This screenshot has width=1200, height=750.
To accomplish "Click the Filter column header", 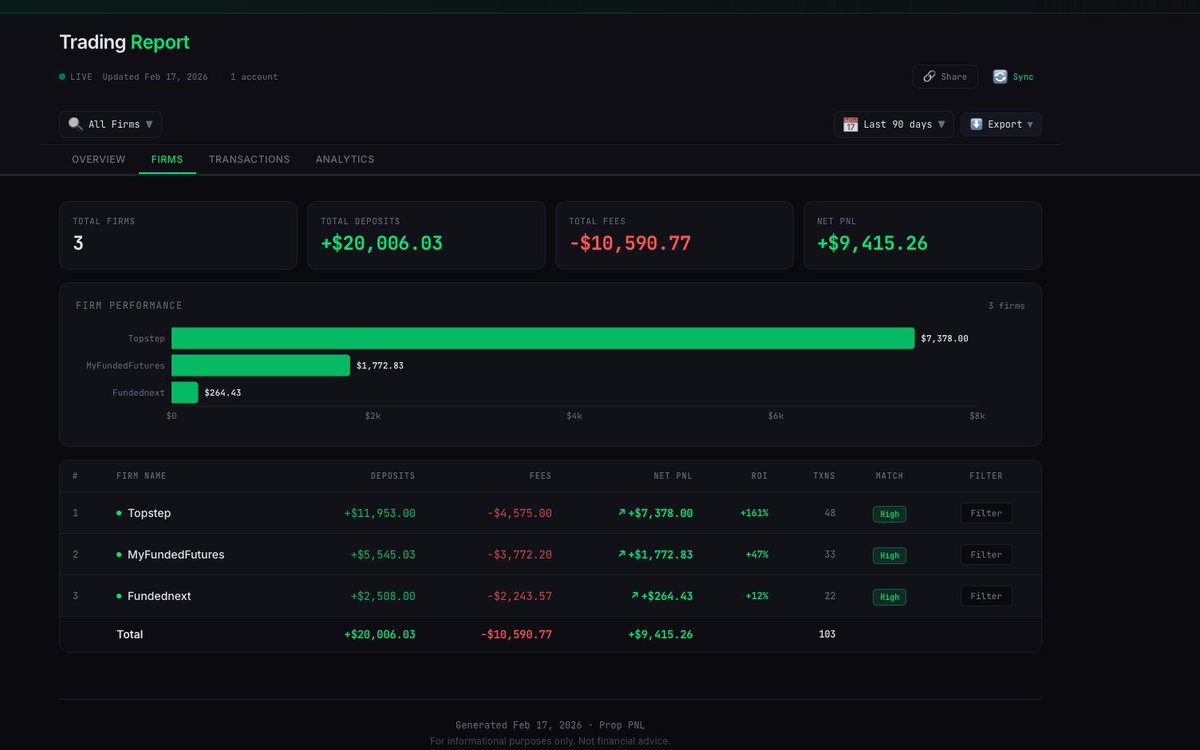I will (986, 476).
